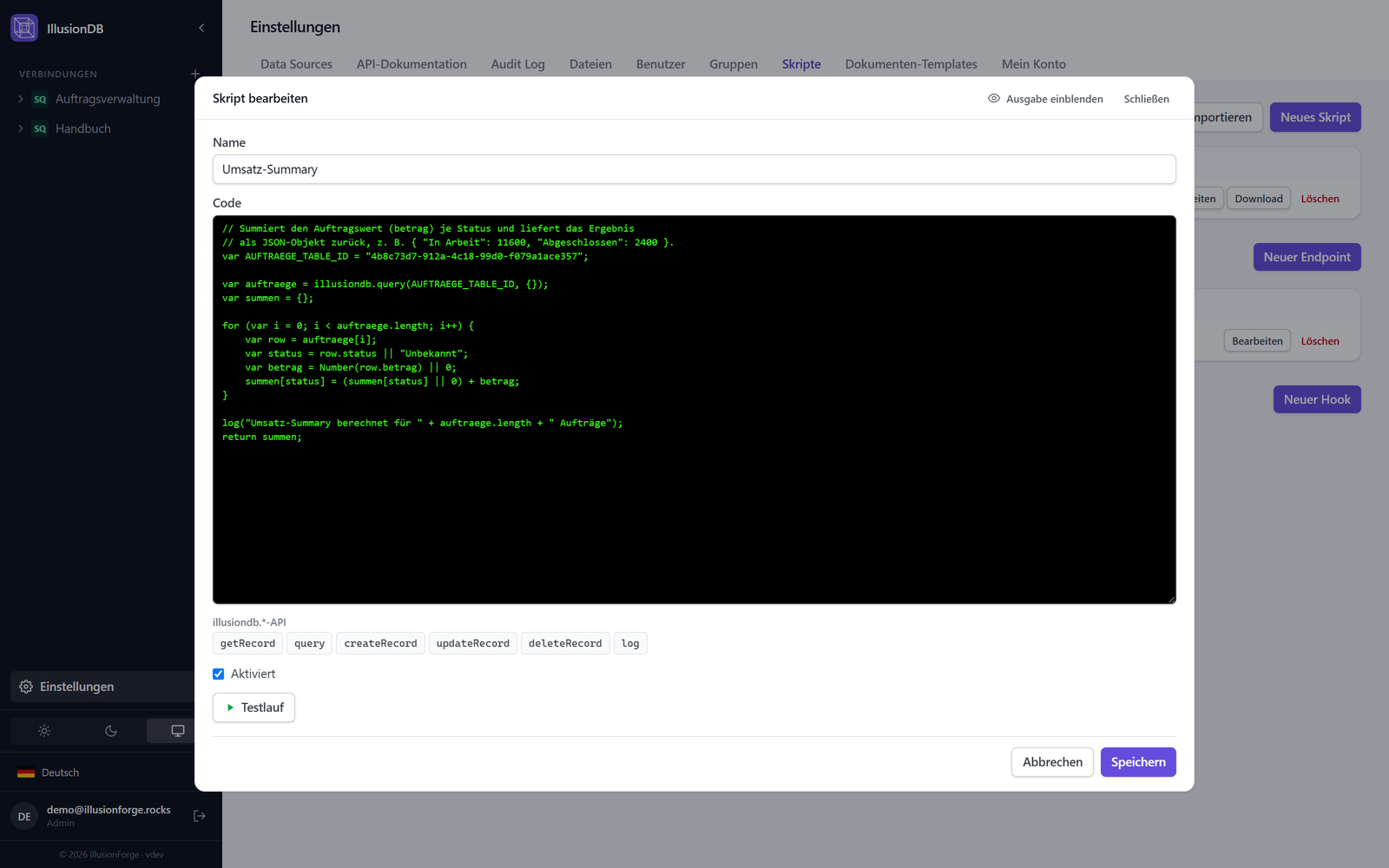Open the API-Dokumentation tab
The height and width of the screenshot is (868, 1389).
411,64
